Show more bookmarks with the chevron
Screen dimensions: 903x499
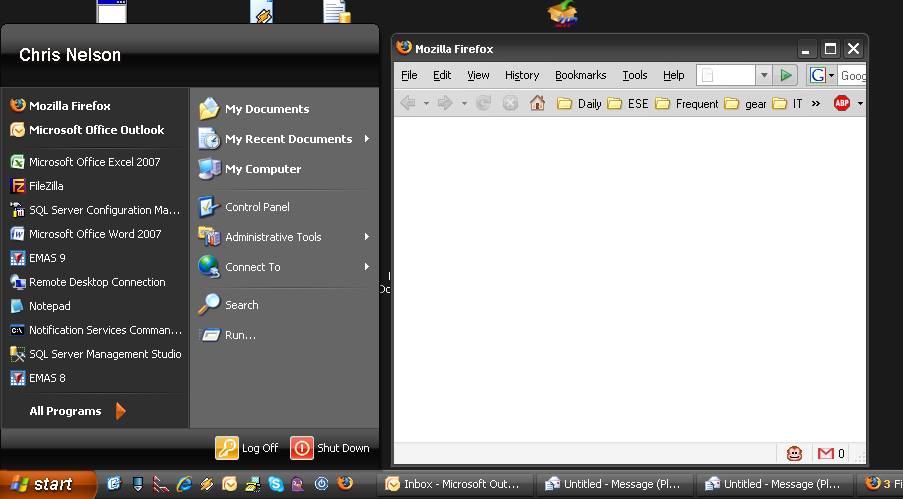(815, 104)
